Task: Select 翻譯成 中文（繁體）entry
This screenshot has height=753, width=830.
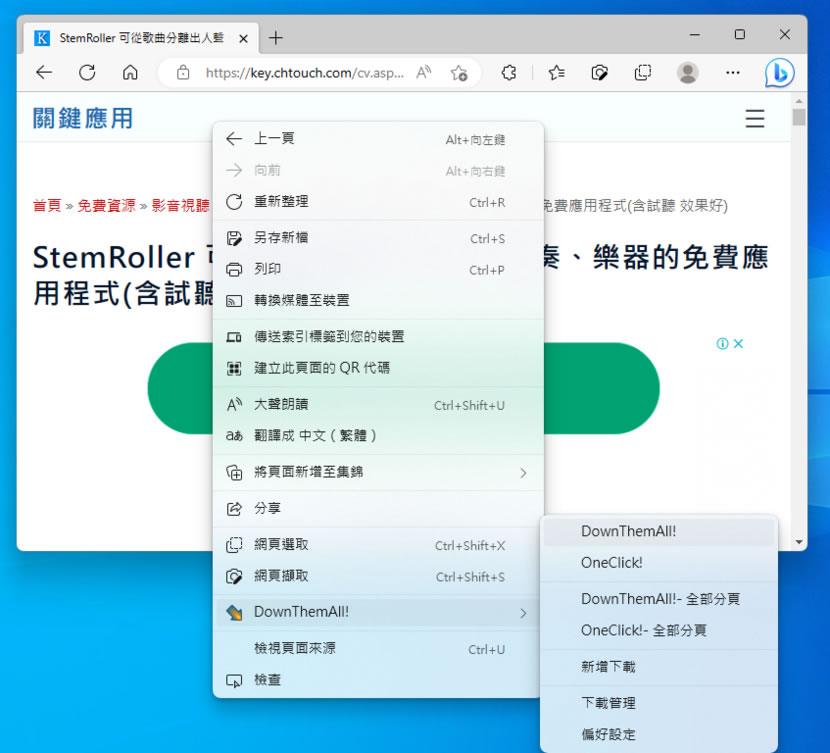Action: [378, 436]
